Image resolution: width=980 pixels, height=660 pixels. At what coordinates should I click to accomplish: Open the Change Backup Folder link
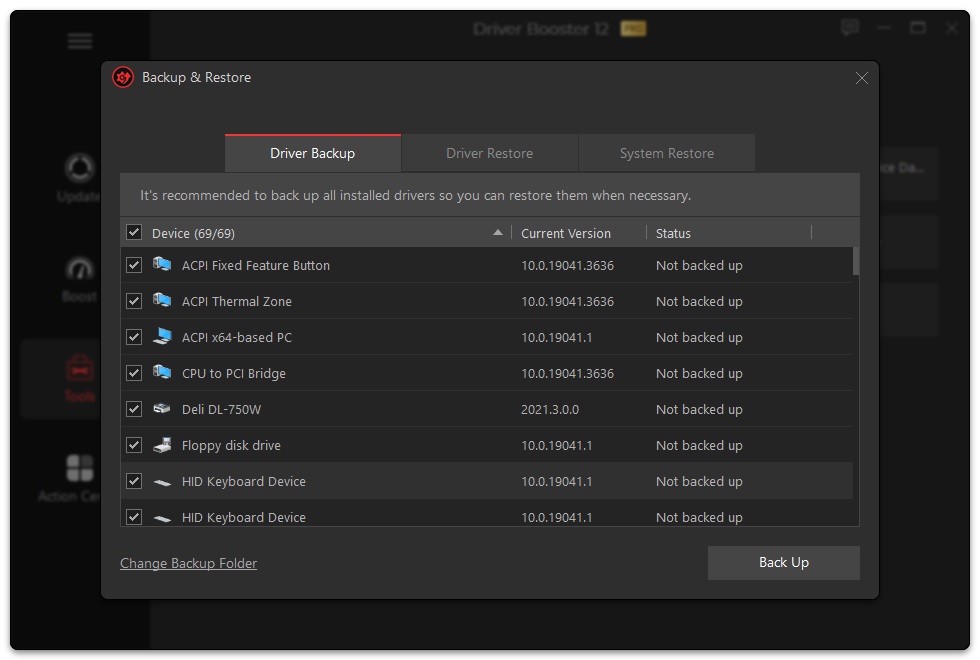pyautogui.click(x=188, y=563)
